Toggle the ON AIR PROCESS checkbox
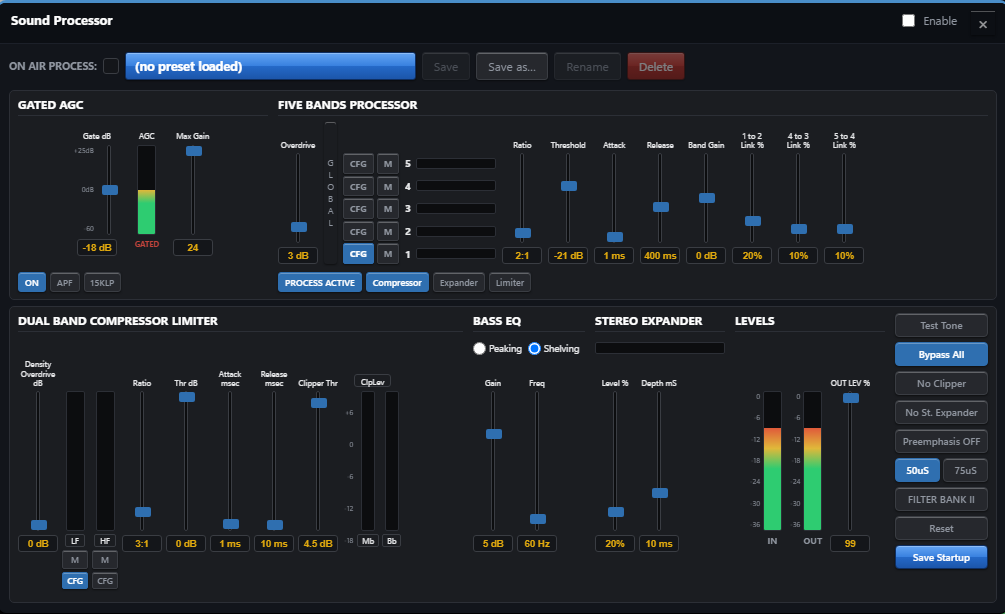 (x=111, y=66)
